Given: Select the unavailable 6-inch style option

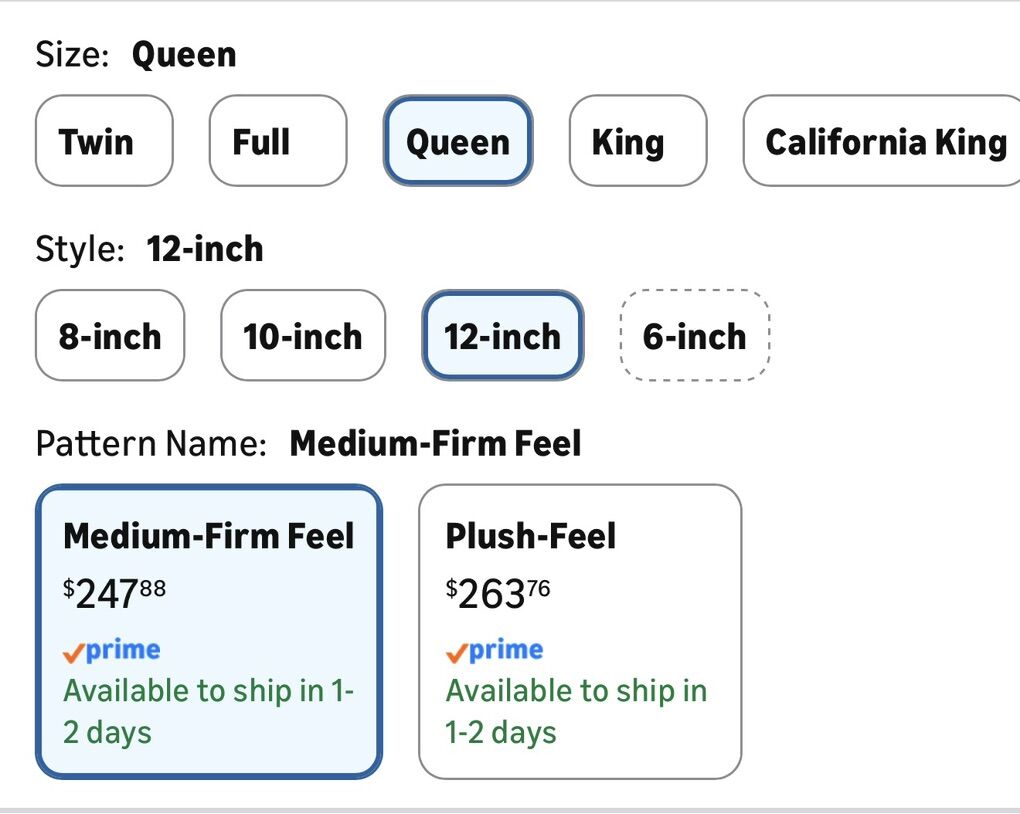Looking at the screenshot, I should (694, 336).
